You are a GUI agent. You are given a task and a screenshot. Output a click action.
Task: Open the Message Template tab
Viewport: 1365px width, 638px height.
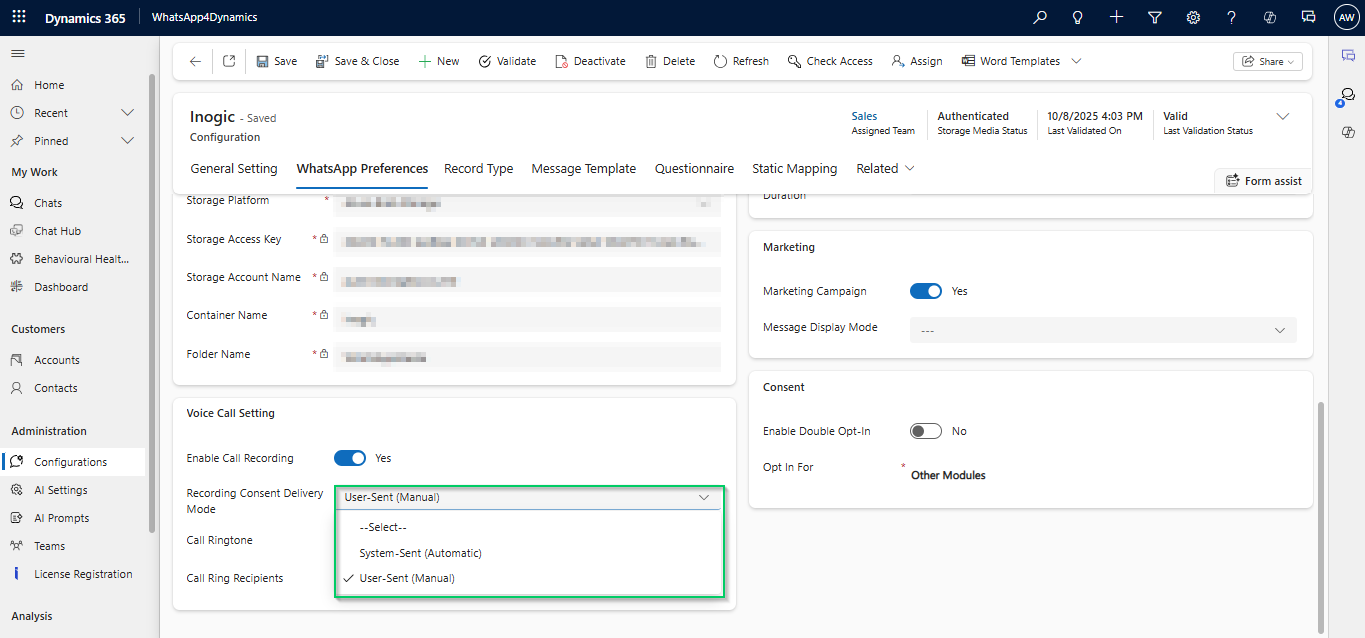pyautogui.click(x=583, y=169)
